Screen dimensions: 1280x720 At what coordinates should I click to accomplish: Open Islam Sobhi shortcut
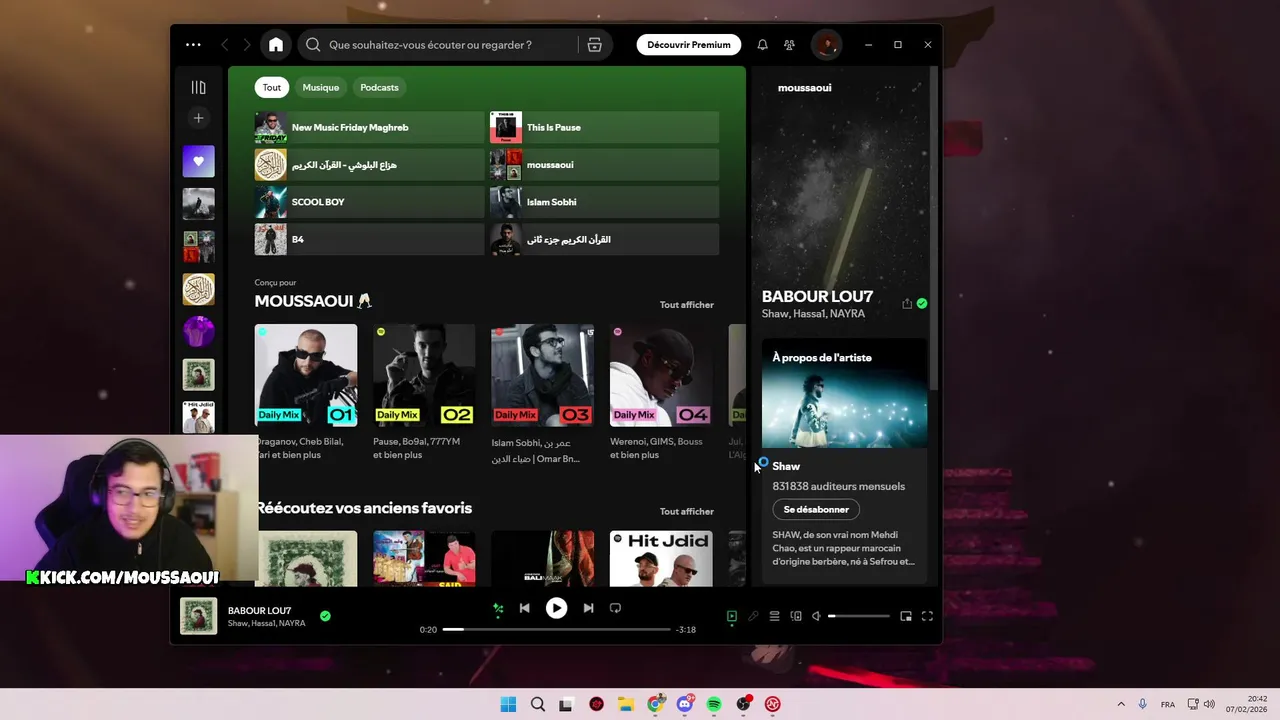[x=604, y=202]
